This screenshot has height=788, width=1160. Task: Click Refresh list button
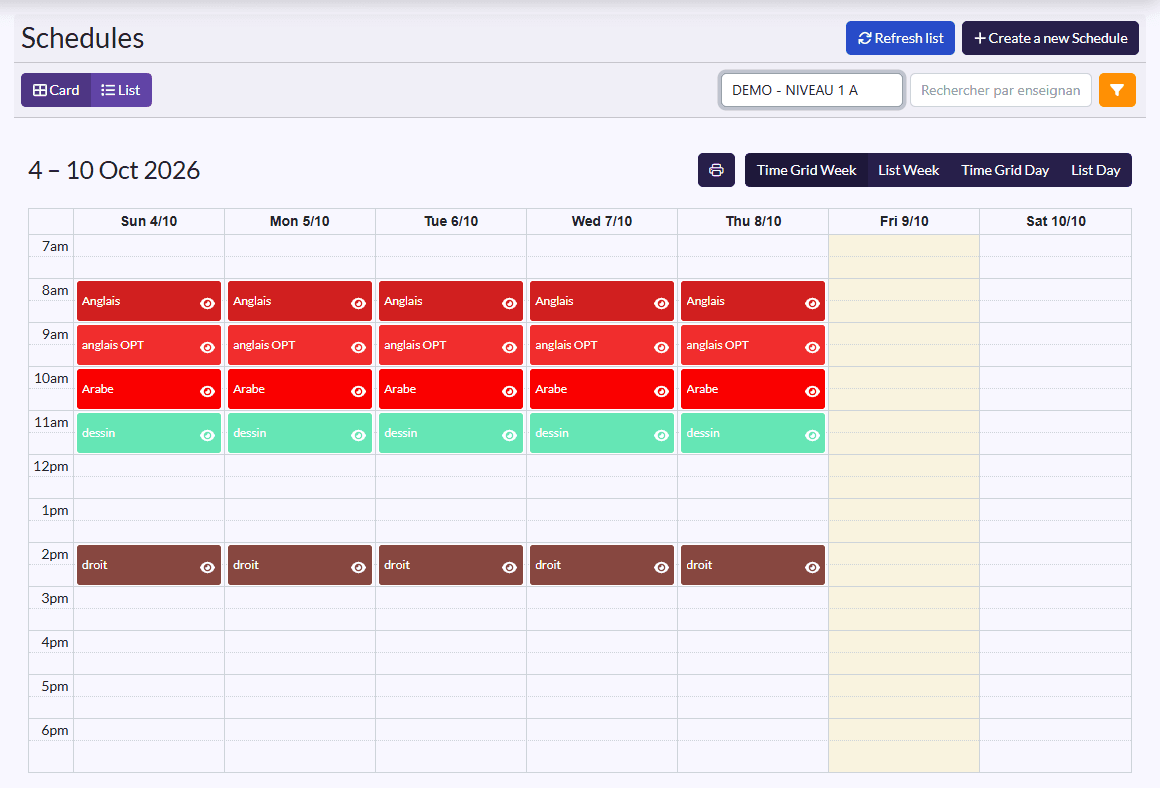click(900, 38)
